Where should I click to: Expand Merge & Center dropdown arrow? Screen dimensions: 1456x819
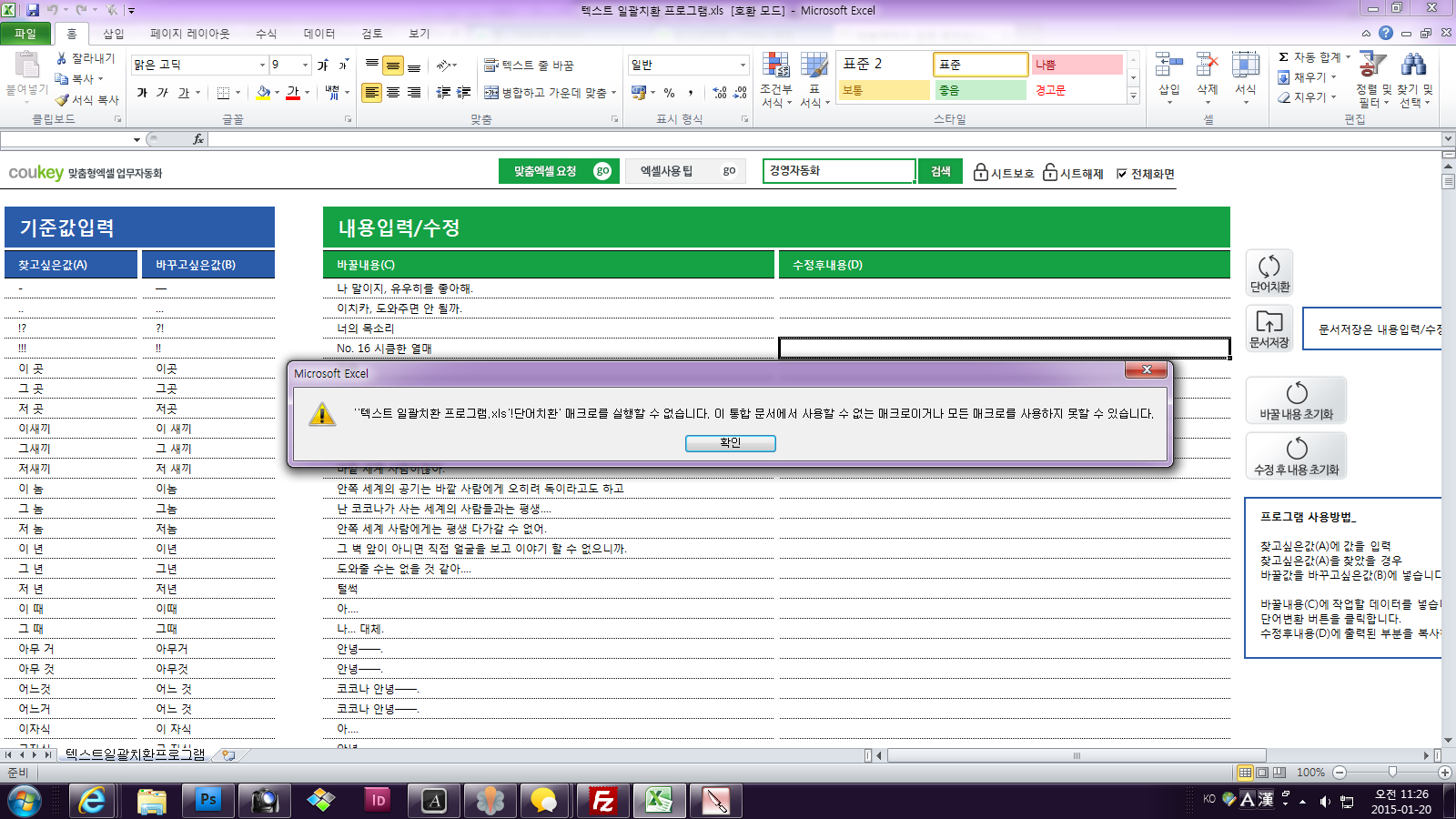614,93
